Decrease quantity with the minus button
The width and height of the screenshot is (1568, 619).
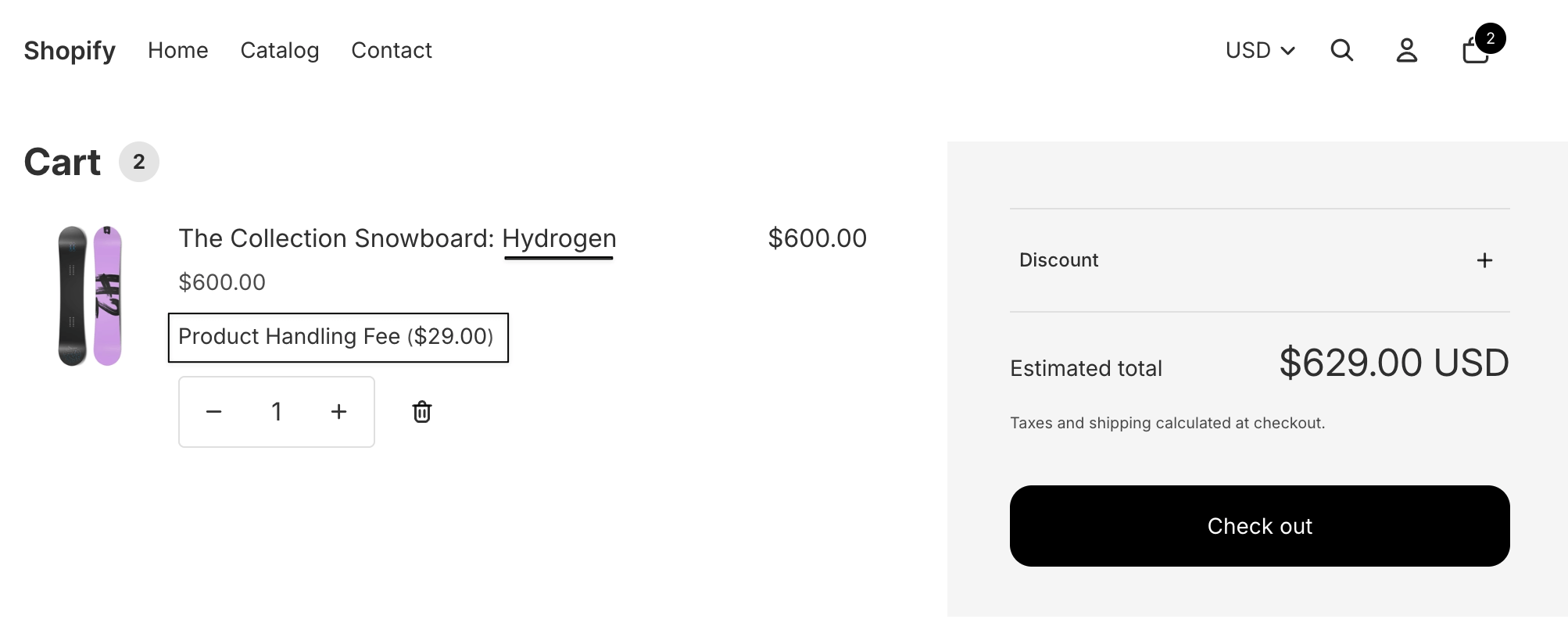click(214, 412)
